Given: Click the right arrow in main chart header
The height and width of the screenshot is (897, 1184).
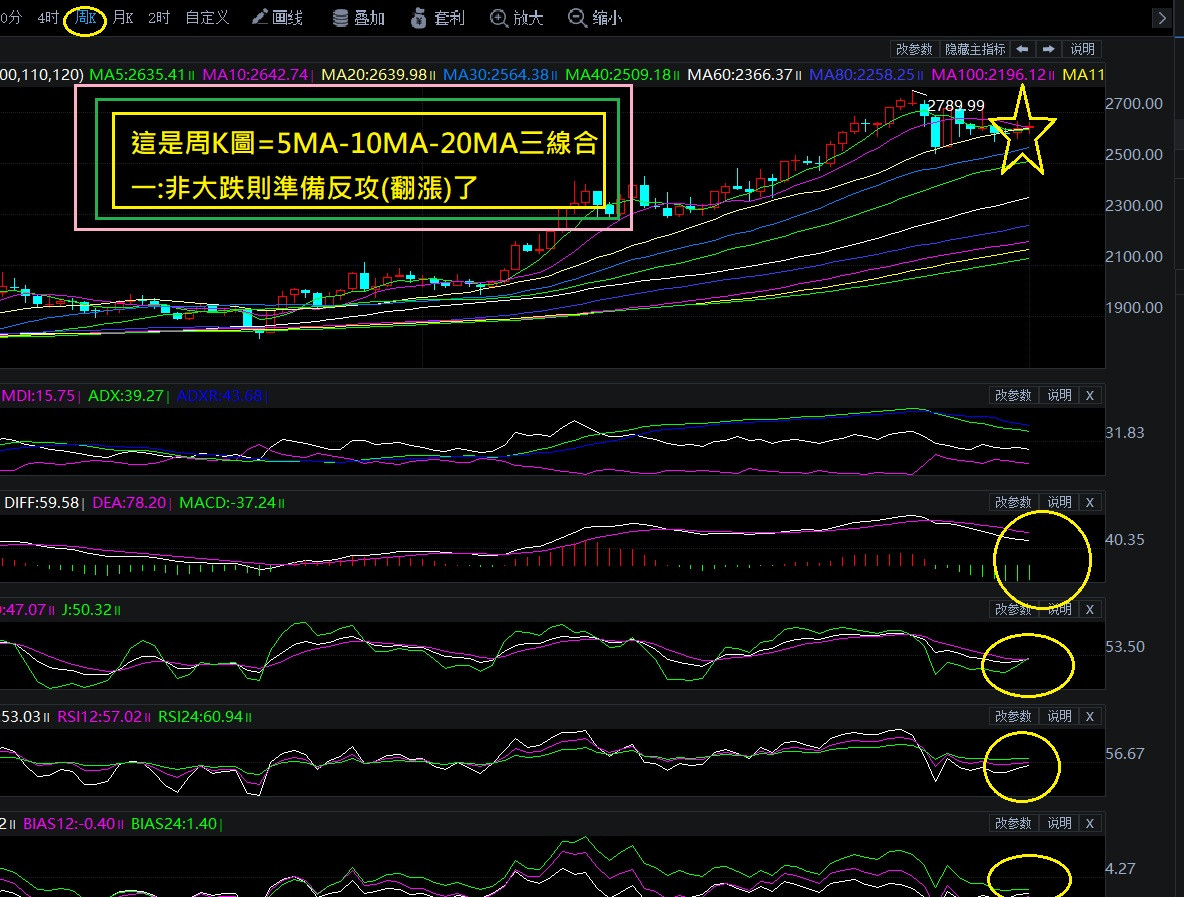Looking at the screenshot, I should tap(1048, 49).
